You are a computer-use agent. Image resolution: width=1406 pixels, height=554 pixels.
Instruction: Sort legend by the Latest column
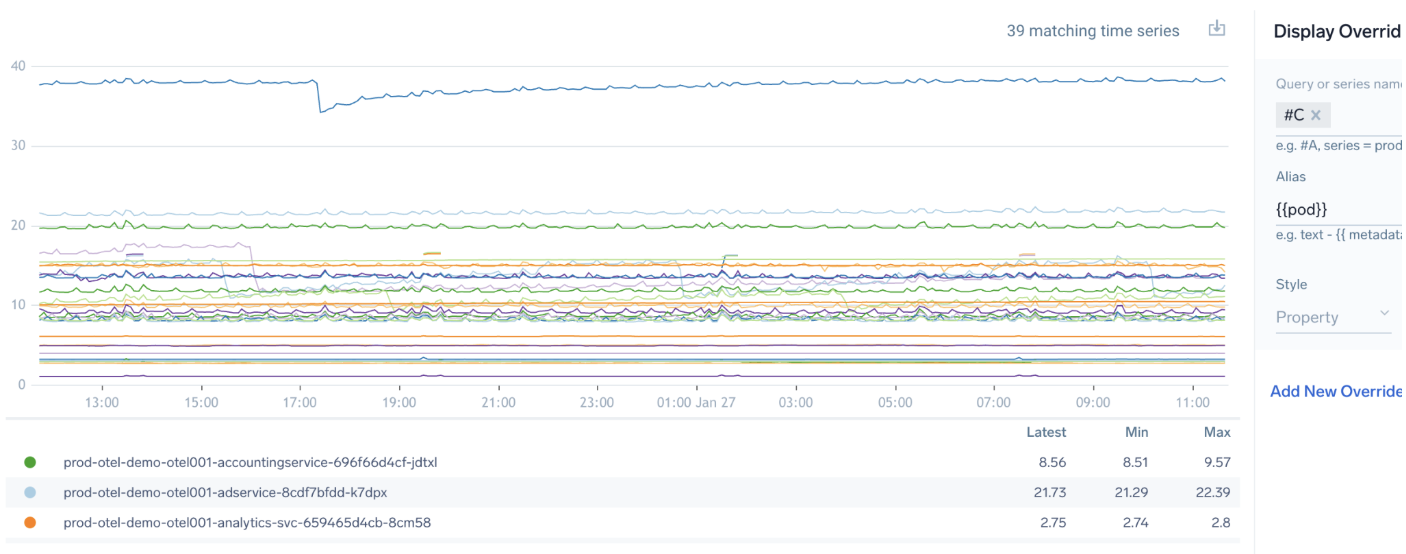click(x=1046, y=433)
